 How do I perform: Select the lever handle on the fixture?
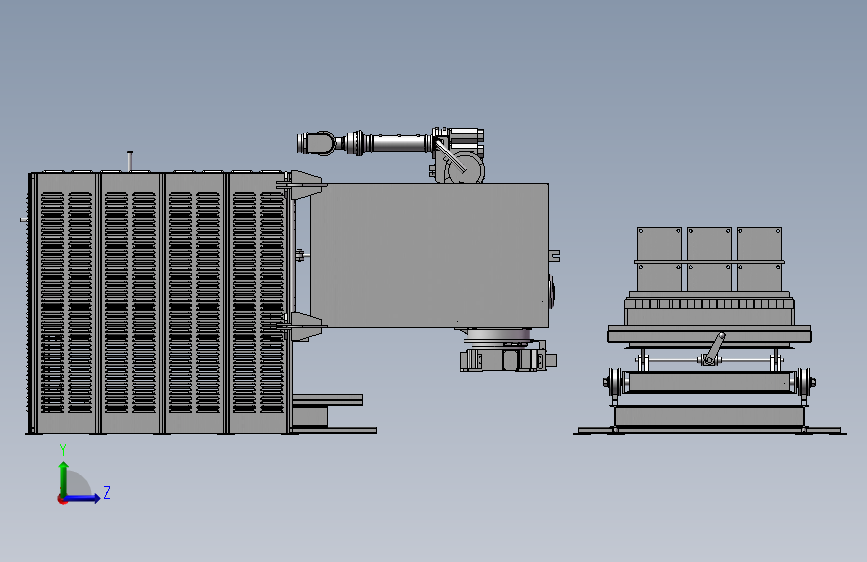click(x=714, y=348)
